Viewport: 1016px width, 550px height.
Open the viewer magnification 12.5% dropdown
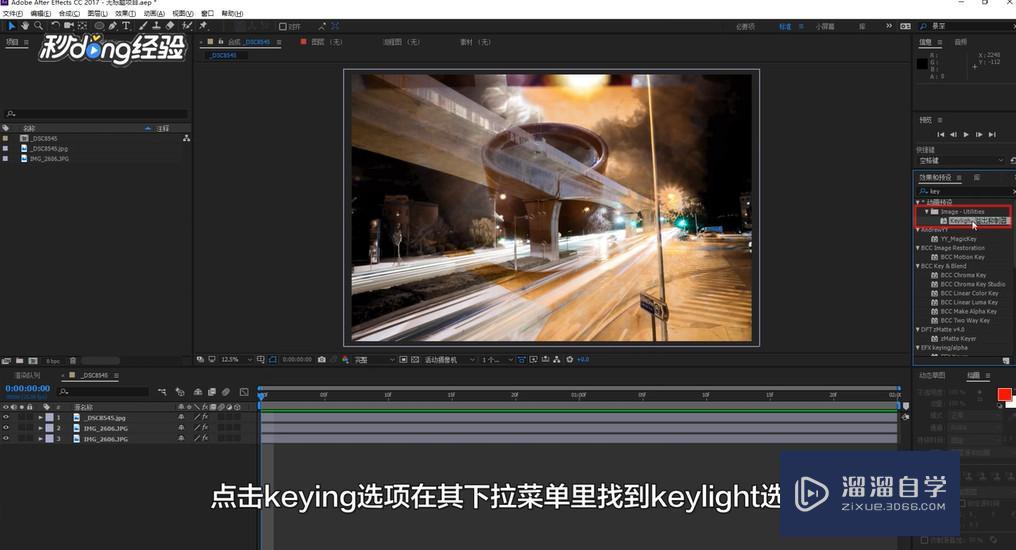(x=236, y=360)
